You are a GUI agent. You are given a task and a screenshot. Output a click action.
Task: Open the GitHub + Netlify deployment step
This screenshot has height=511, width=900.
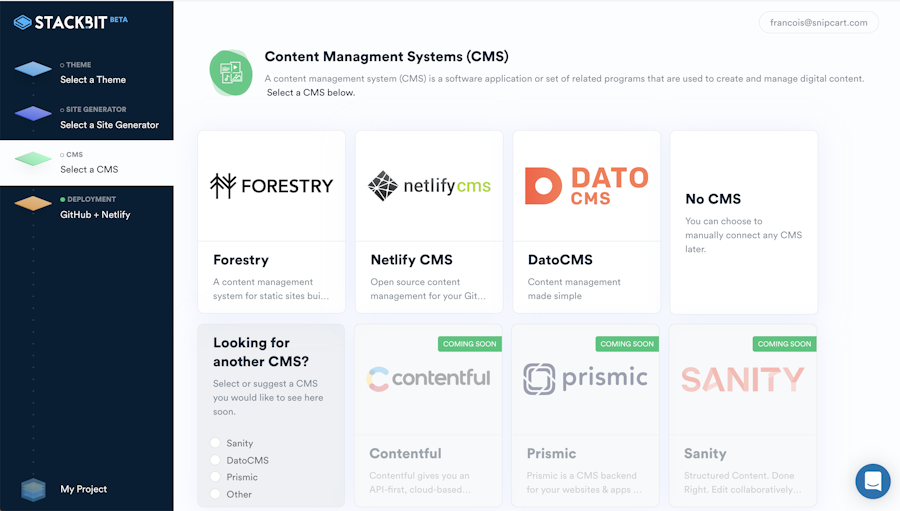pyautogui.click(x=95, y=214)
